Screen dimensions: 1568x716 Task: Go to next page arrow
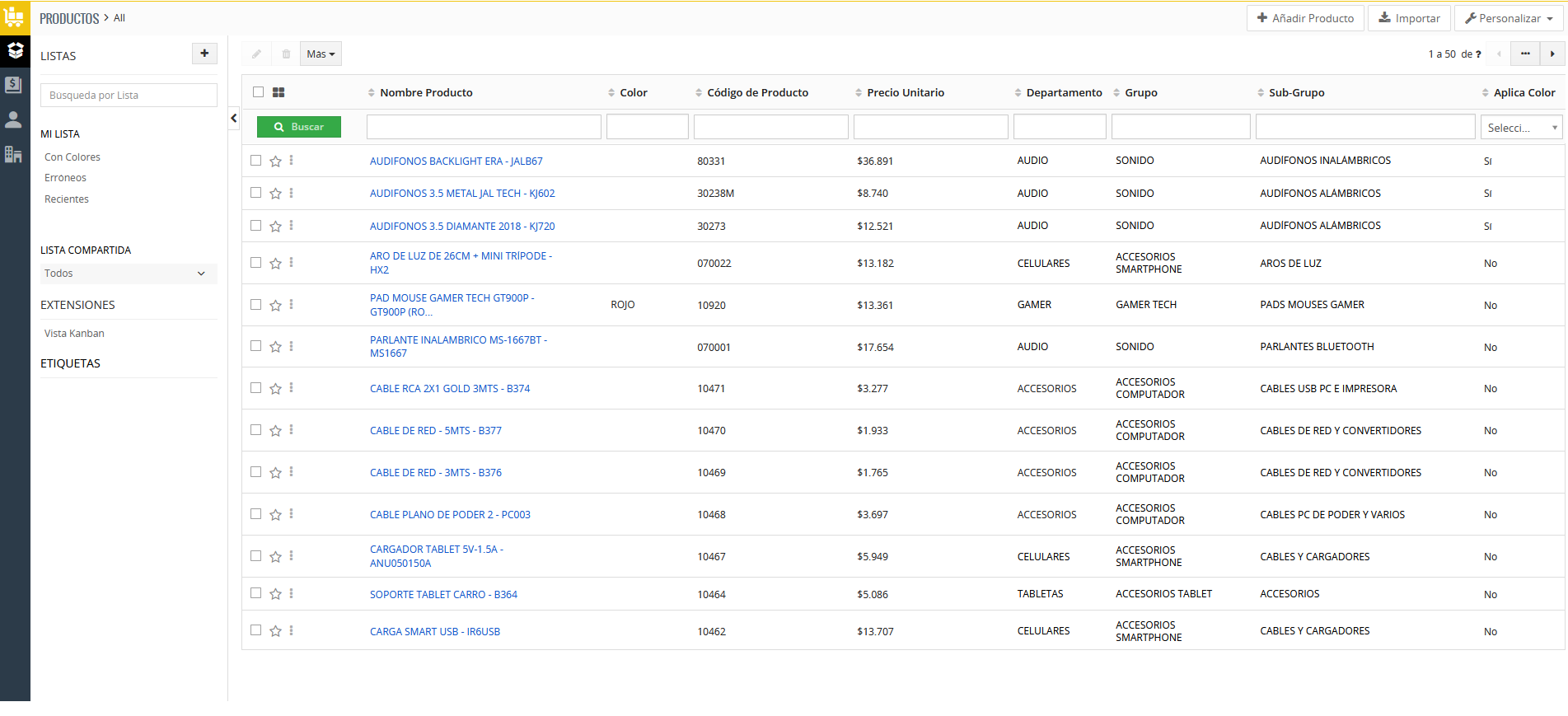click(x=1552, y=54)
